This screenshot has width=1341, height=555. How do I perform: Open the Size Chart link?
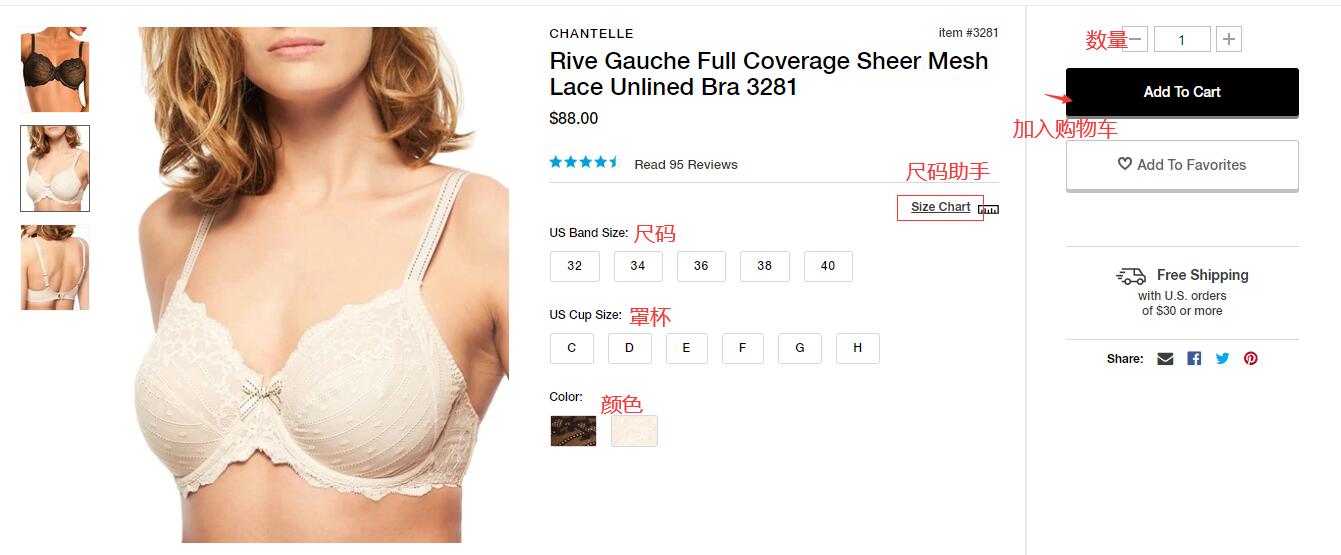[x=940, y=207]
